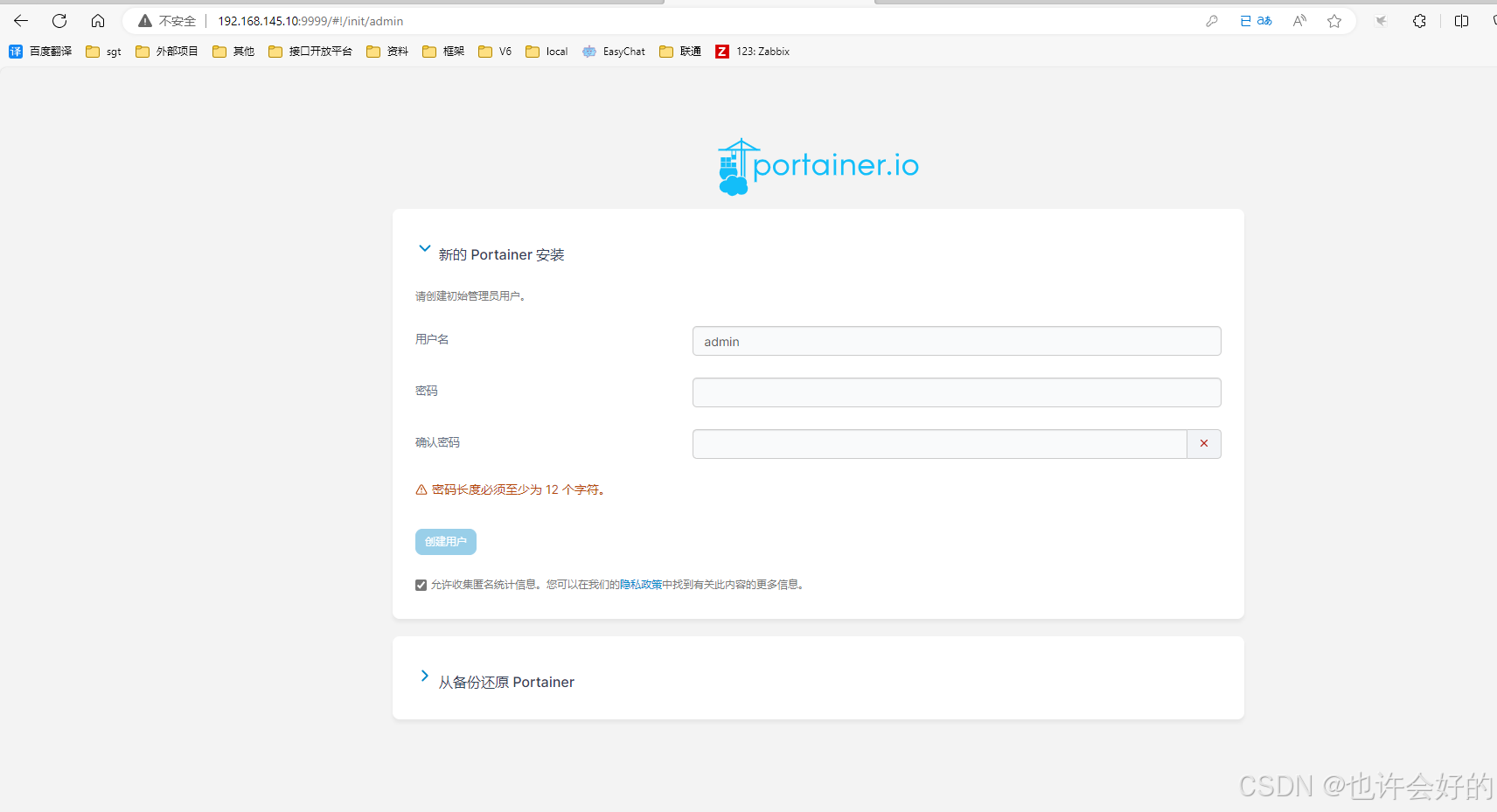
Task: Collapse the 新的 Portainer 安装 section
Action: click(x=424, y=249)
